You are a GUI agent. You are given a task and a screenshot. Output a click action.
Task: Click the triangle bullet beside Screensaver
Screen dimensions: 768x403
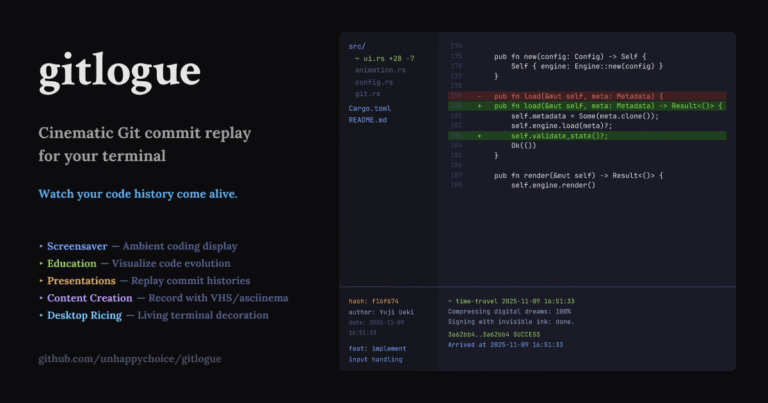click(x=41, y=246)
